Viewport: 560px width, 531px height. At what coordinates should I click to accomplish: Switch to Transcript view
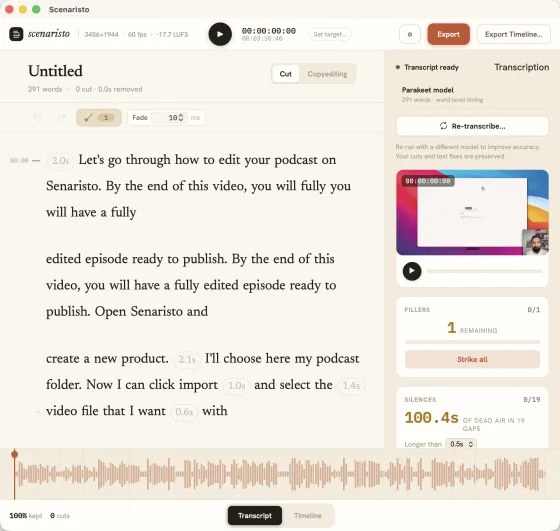coord(255,516)
